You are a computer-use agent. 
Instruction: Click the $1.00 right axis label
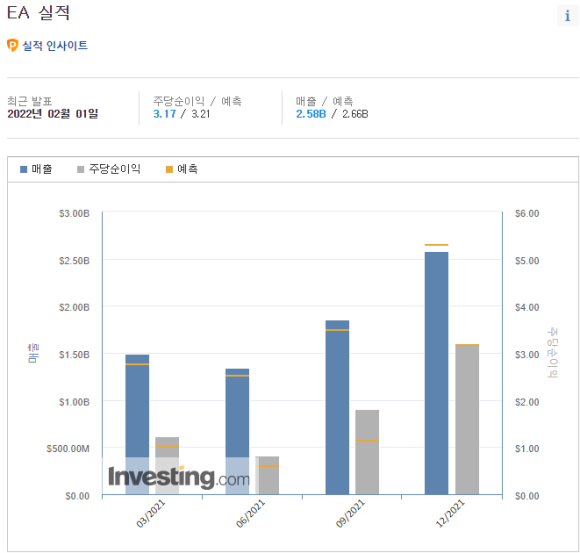coord(527,449)
